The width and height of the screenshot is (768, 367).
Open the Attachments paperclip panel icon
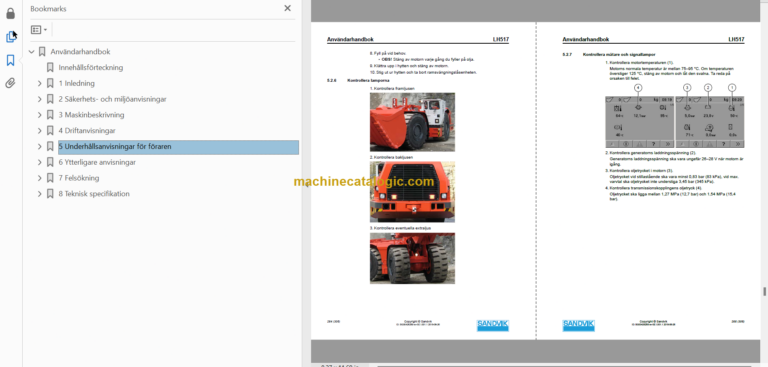10,83
